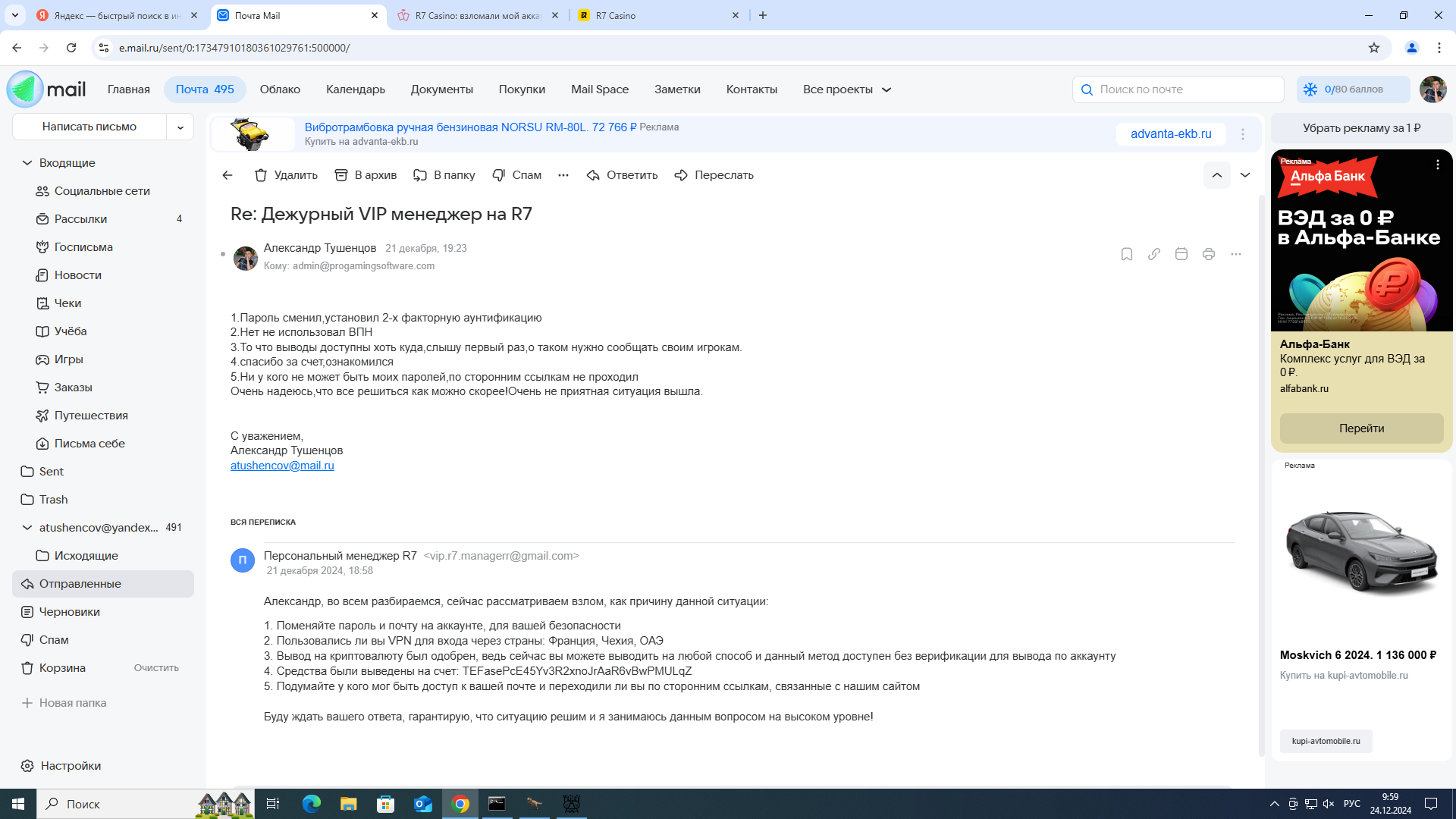Open Mail Space in top navigation
This screenshot has height=819, width=1456.
[x=600, y=89]
